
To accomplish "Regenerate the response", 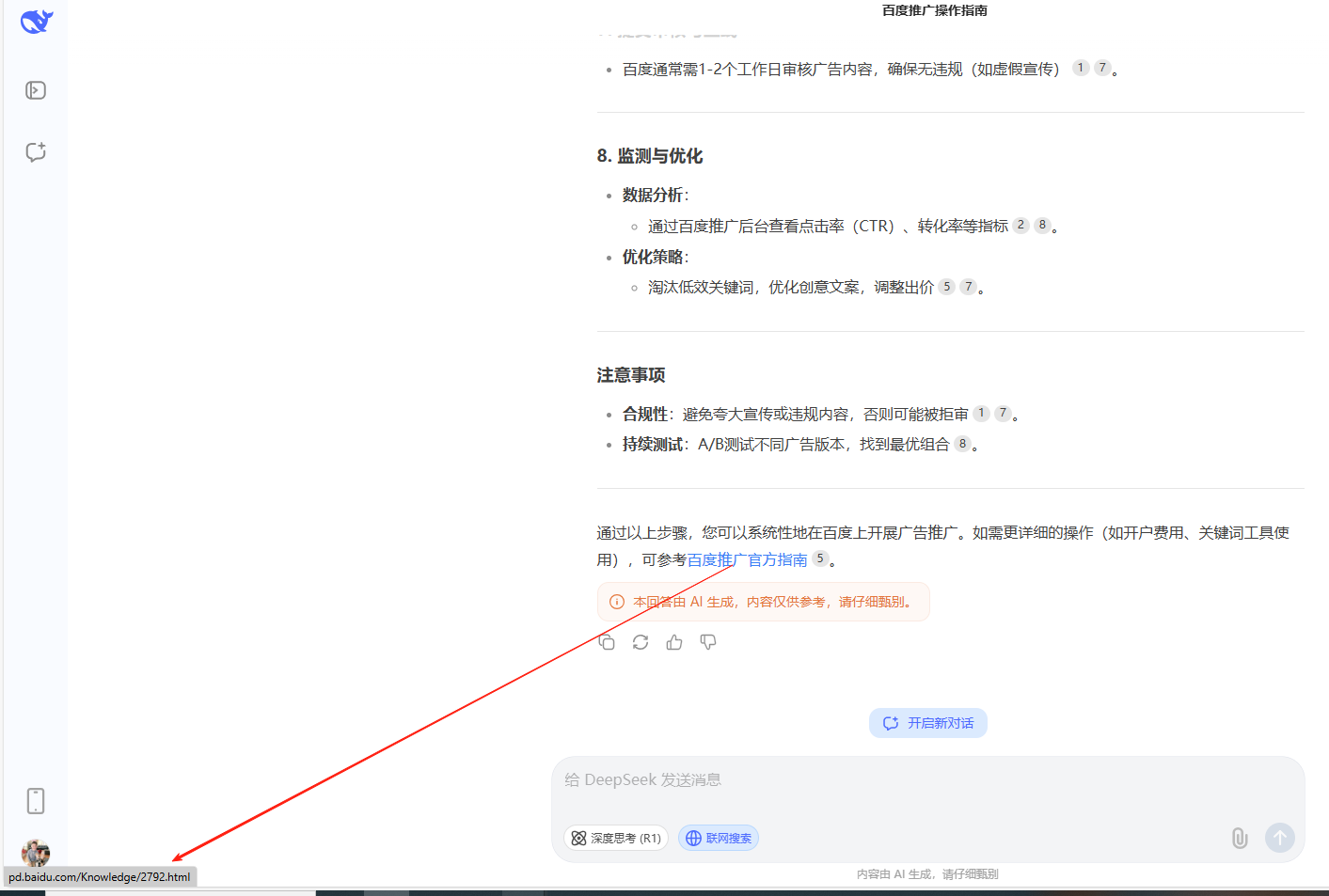I will pos(641,642).
